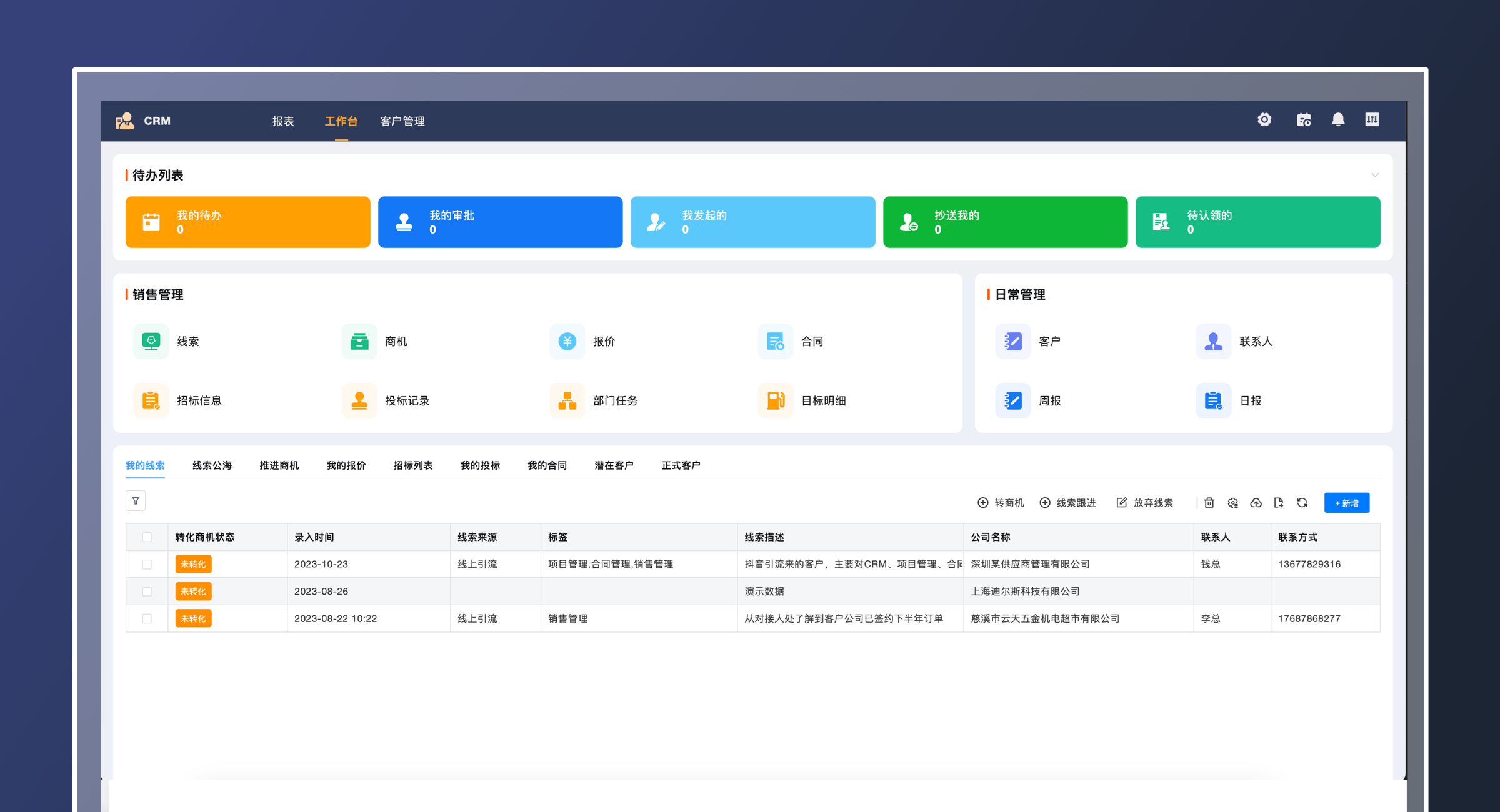Click the filter funnel icon
The width and height of the screenshot is (1500, 812).
tap(136, 501)
